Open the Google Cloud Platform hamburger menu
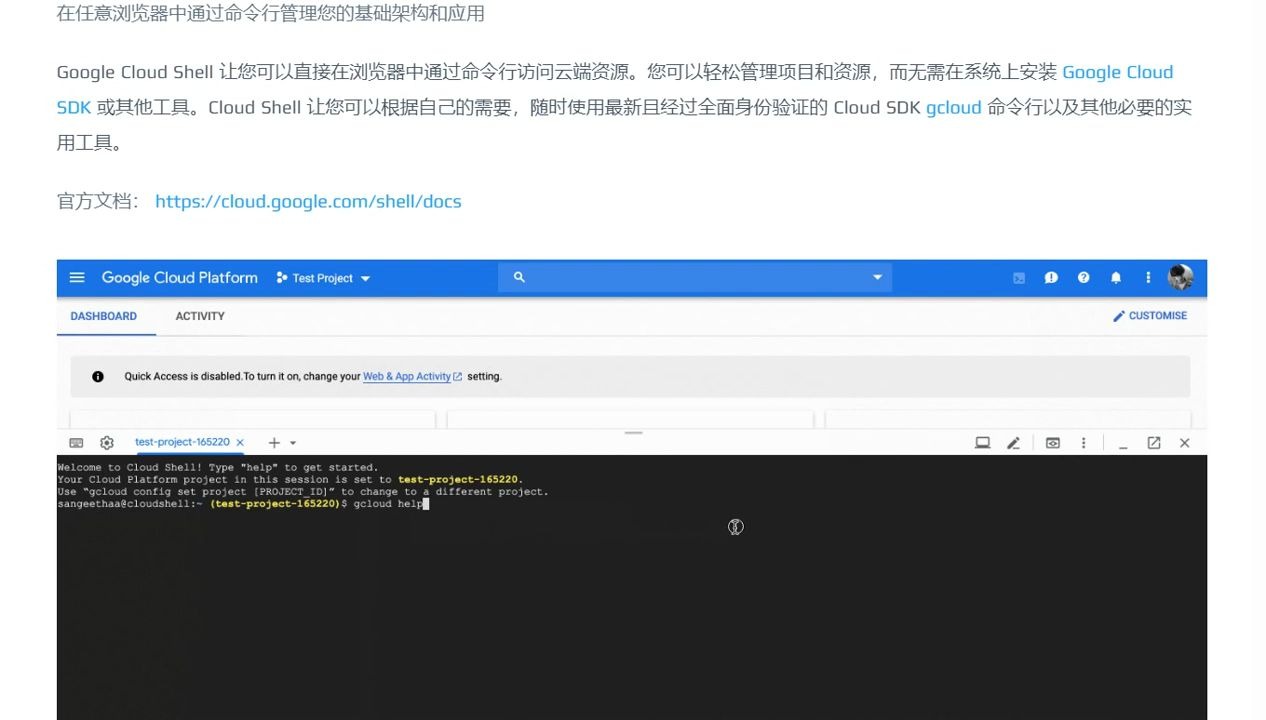The height and width of the screenshot is (720, 1266). 77,278
